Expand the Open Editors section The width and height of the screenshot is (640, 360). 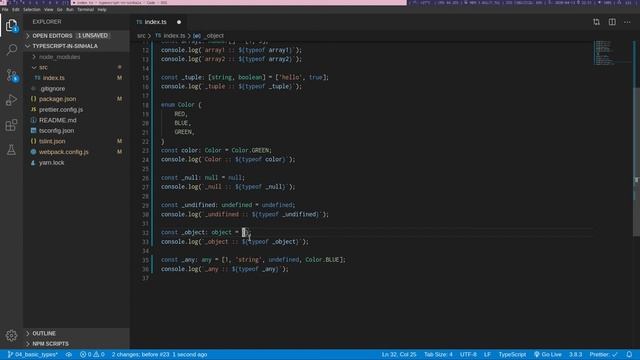76,36
